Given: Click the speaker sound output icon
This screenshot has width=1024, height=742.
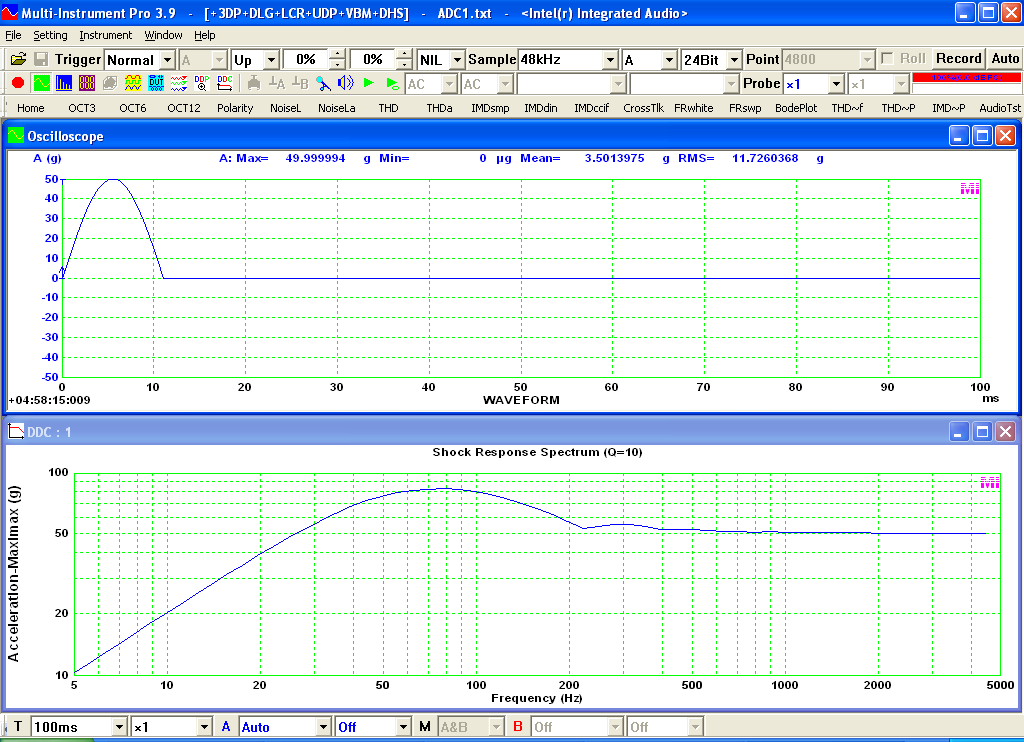Looking at the screenshot, I should click(345, 83).
